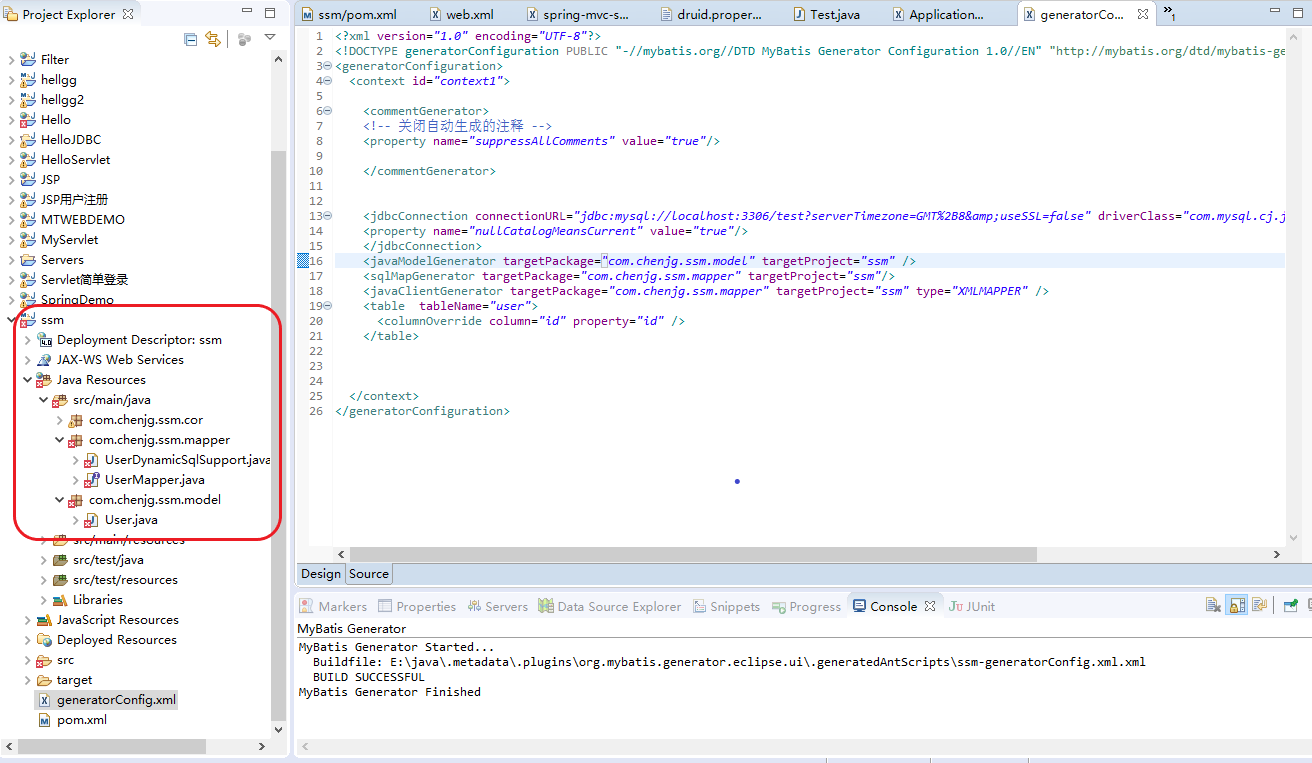Close the Console view tab
The height and width of the screenshot is (763, 1312).
[x=930, y=606]
